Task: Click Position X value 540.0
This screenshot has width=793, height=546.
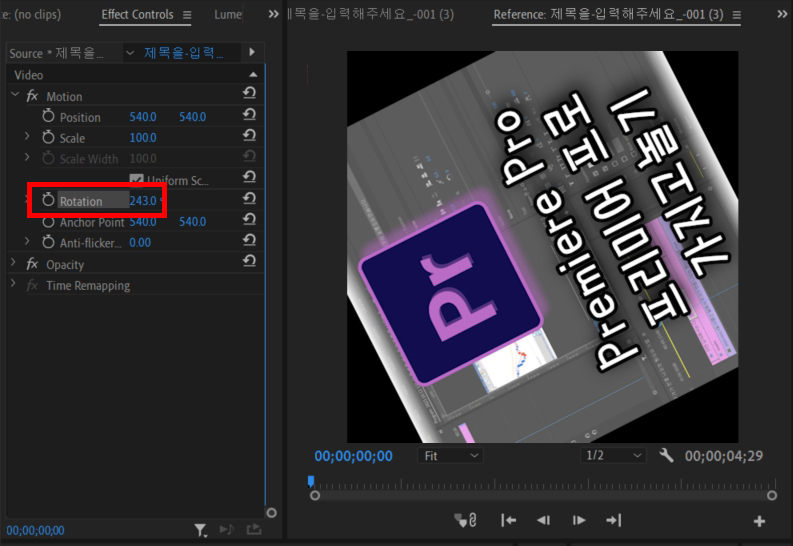Action: pyautogui.click(x=143, y=117)
